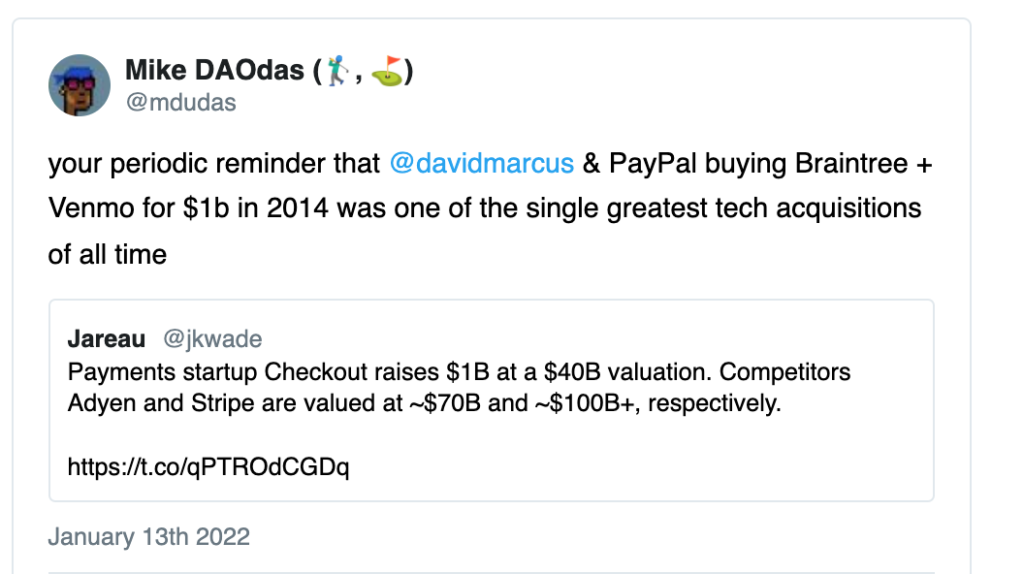Screen dimensions: 1024x574
Task: Open the @jkwade handle in quote
Action: click(x=212, y=339)
